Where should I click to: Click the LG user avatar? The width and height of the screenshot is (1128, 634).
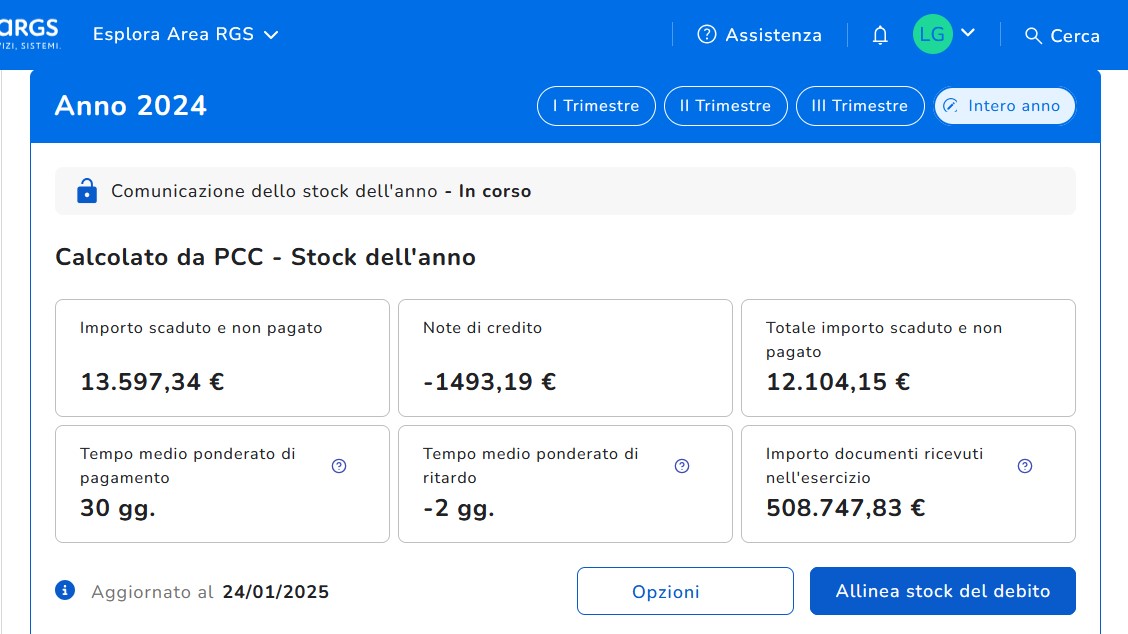(932, 34)
